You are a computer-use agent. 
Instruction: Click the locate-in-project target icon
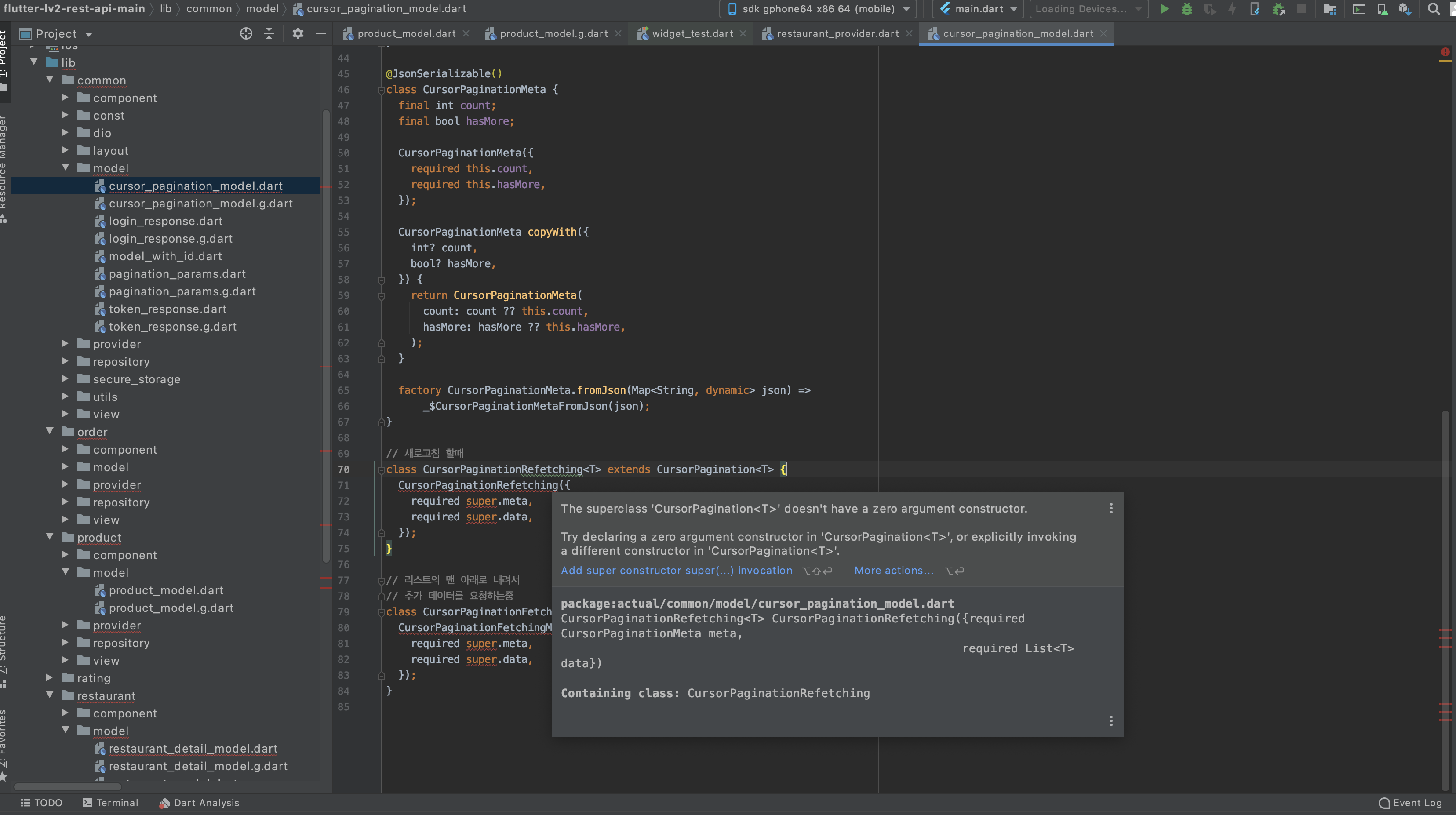[246, 34]
